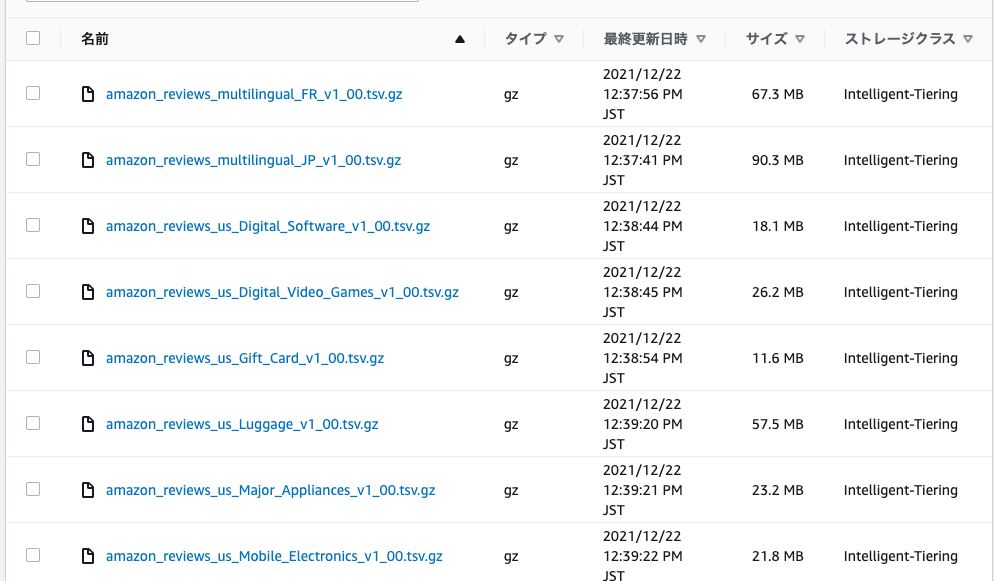Click file icon for multilingual_JP file

88,160
